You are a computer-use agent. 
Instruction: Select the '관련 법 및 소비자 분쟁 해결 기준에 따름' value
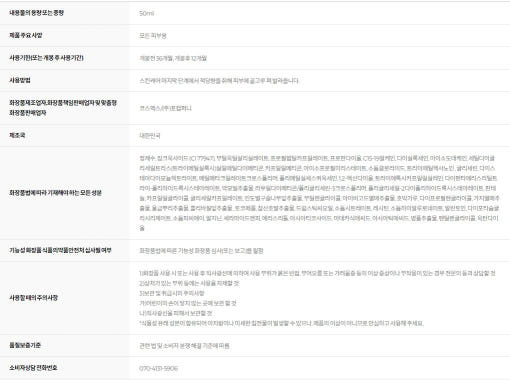coord(184,346)
